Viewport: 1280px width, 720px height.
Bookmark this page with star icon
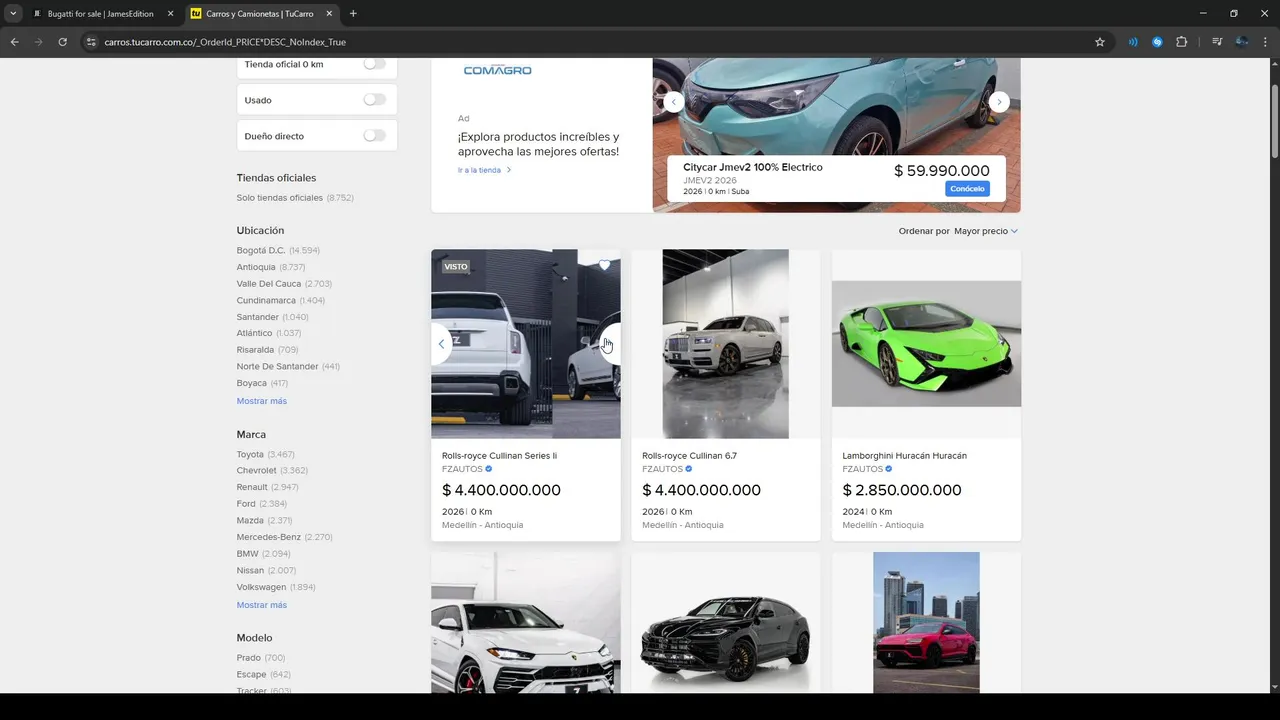click(x=1100, y=42)
